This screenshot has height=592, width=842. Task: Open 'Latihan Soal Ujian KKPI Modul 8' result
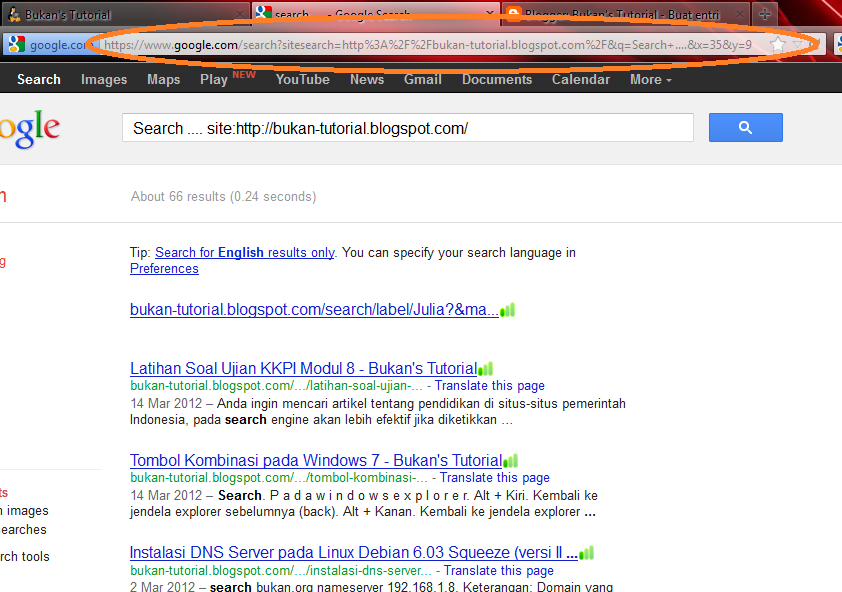pyautogui.click(x=303, y=369)
